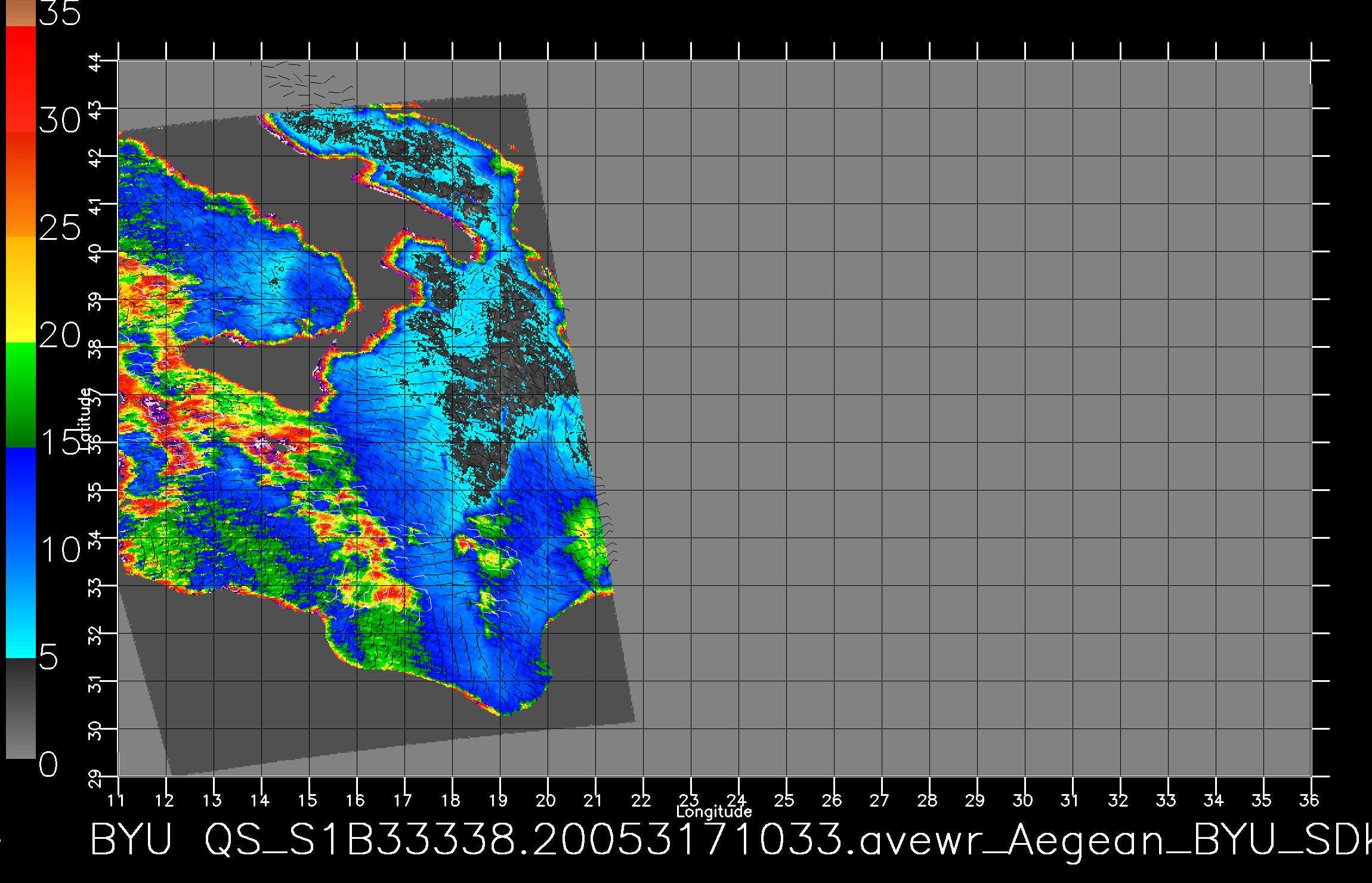Click the Latitude axis title
Screen dimensions: 1372x883
(x=86, y=418)
